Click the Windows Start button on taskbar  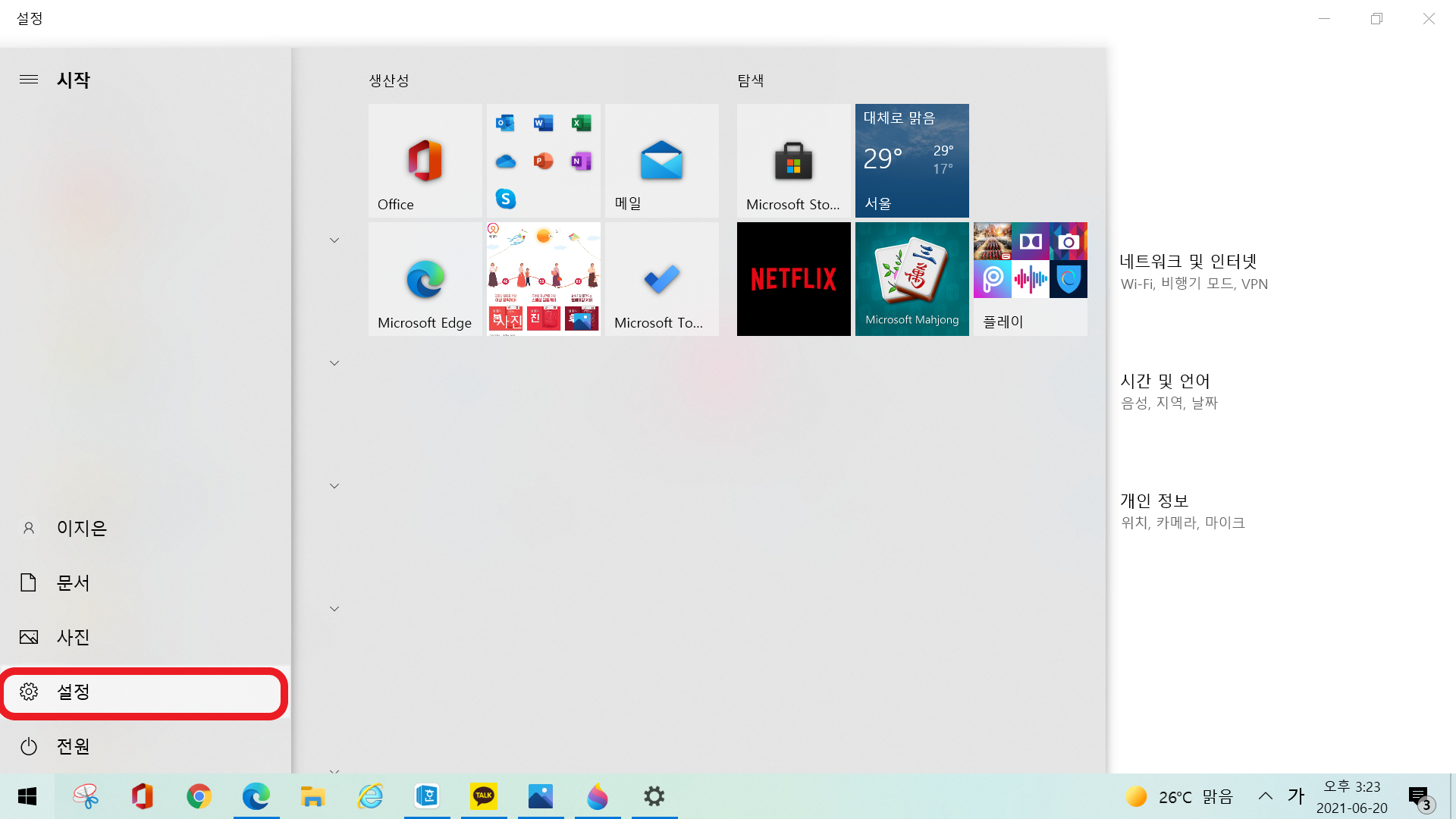click(x=27, y=796)
